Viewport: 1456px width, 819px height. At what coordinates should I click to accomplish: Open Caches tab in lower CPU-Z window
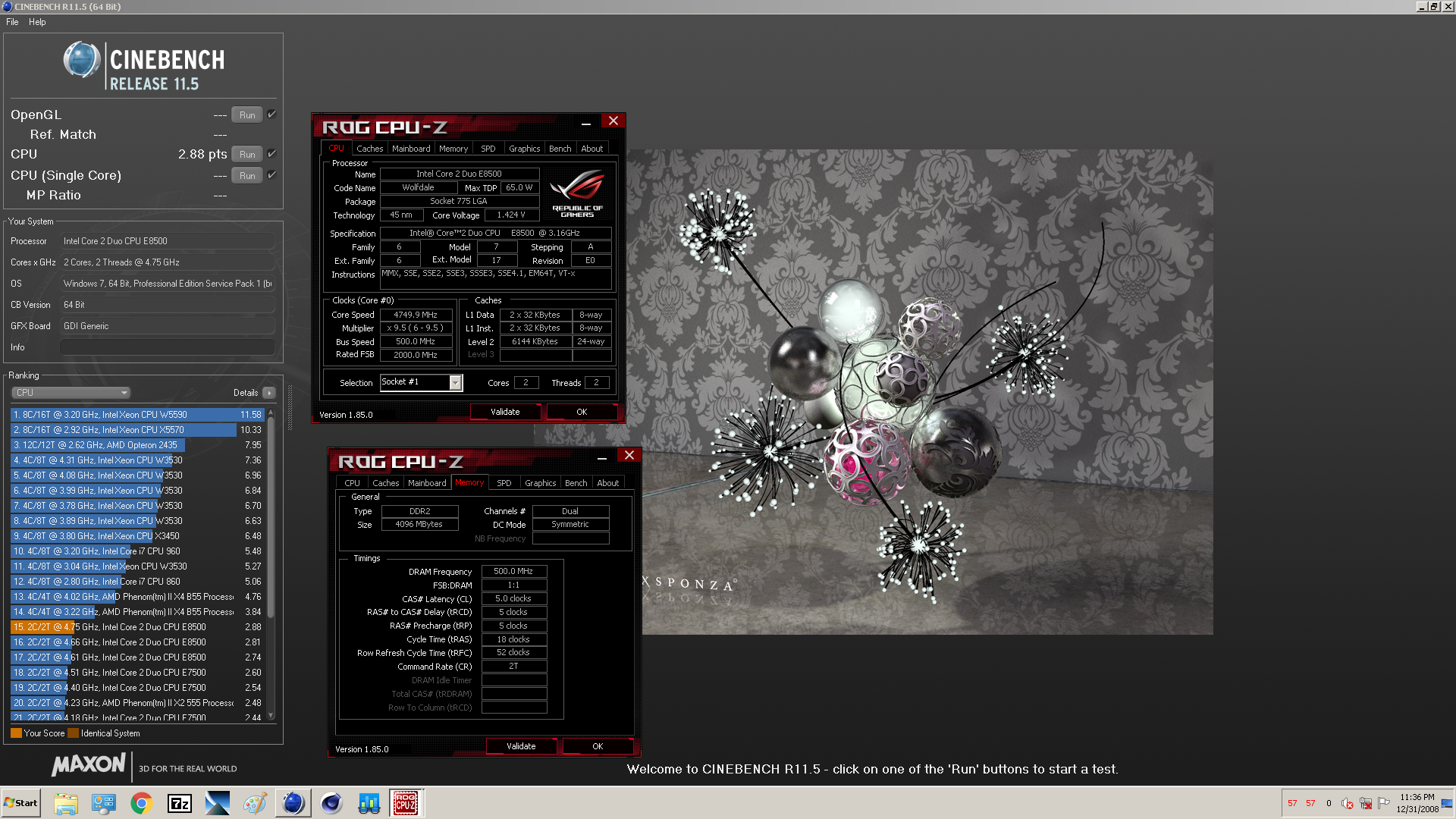pyautogui.click(x=386, y=483)
